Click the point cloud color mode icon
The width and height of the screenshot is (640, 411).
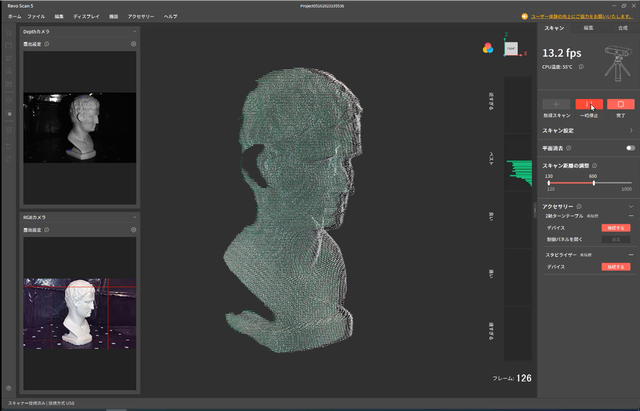(x=488, y=48)
